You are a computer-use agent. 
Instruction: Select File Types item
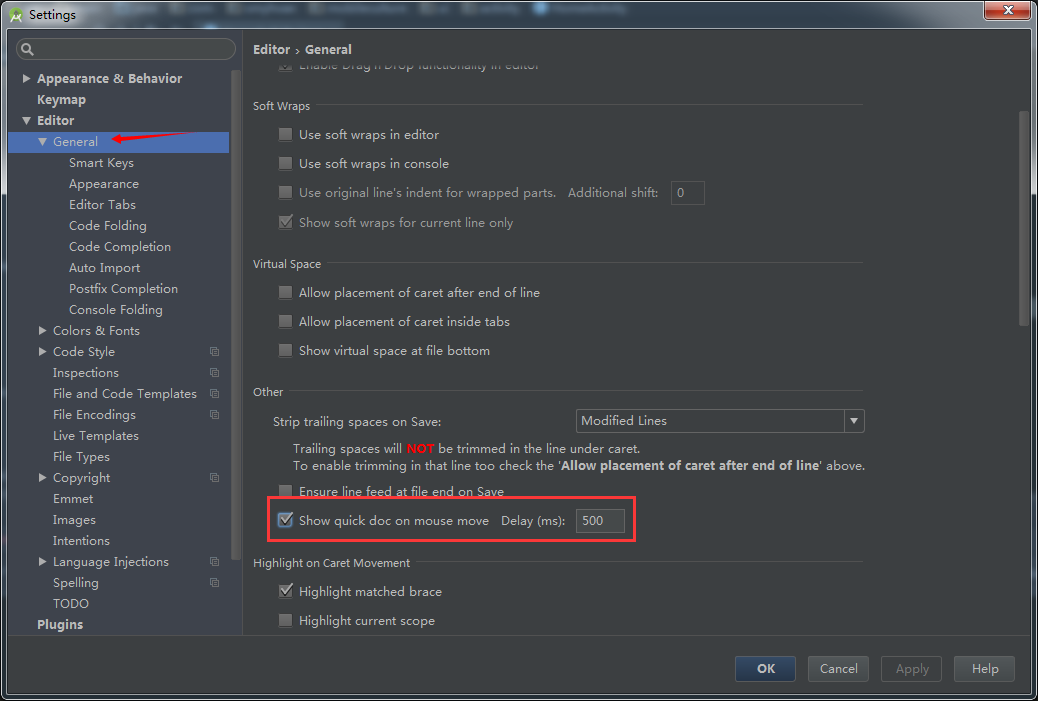coord(81,457)
